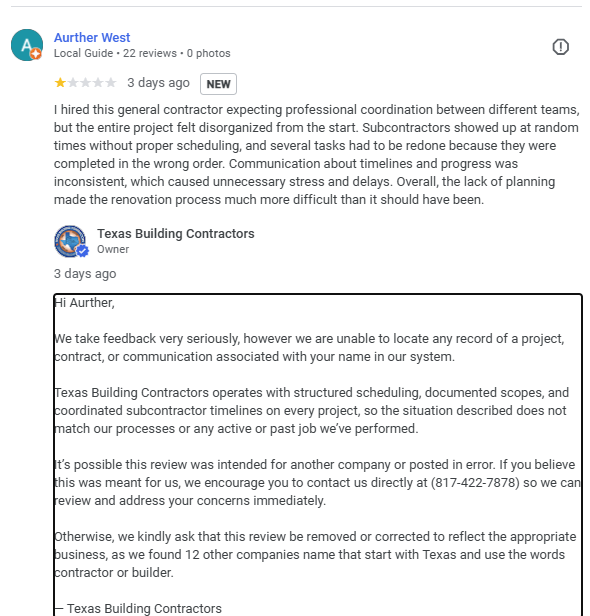Viewport: 590px width, 616px height.
Task: Click the "Hi Aurther," greeting in reply
Action: 84,302
